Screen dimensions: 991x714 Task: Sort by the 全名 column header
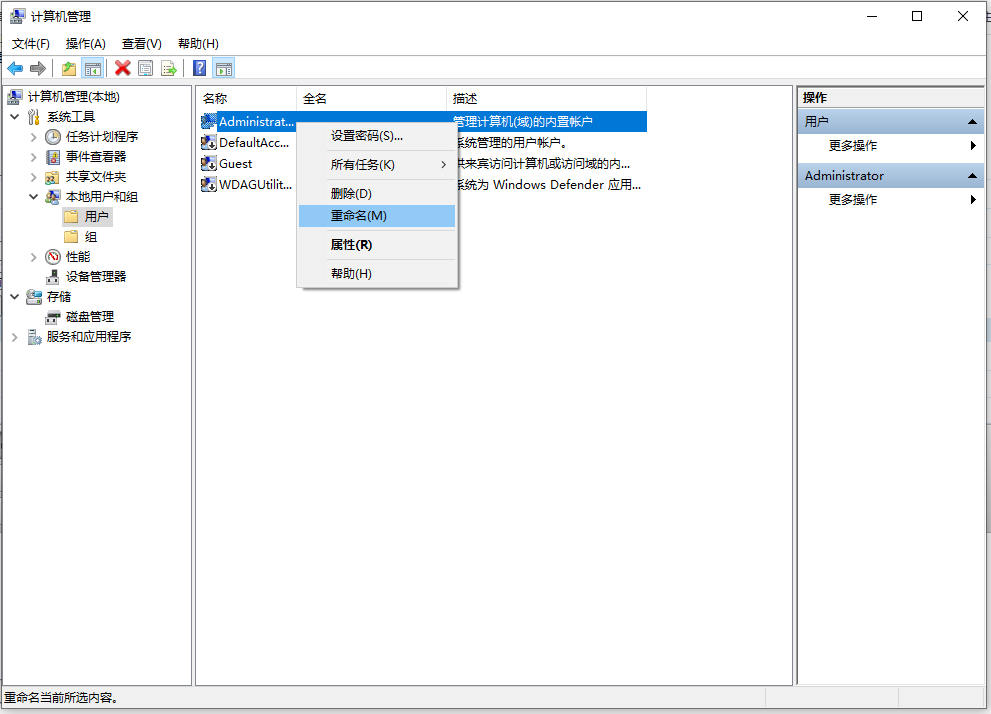pos(371,99)
